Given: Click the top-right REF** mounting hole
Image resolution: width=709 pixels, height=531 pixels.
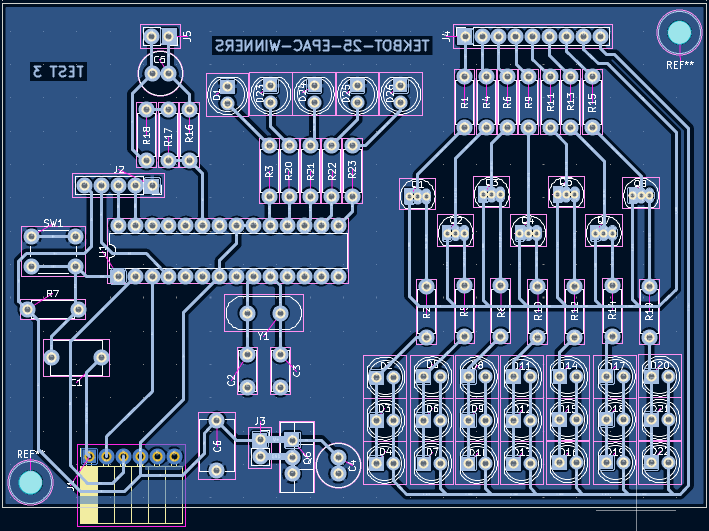Looking at the screenshot, I should coord(679,33).
